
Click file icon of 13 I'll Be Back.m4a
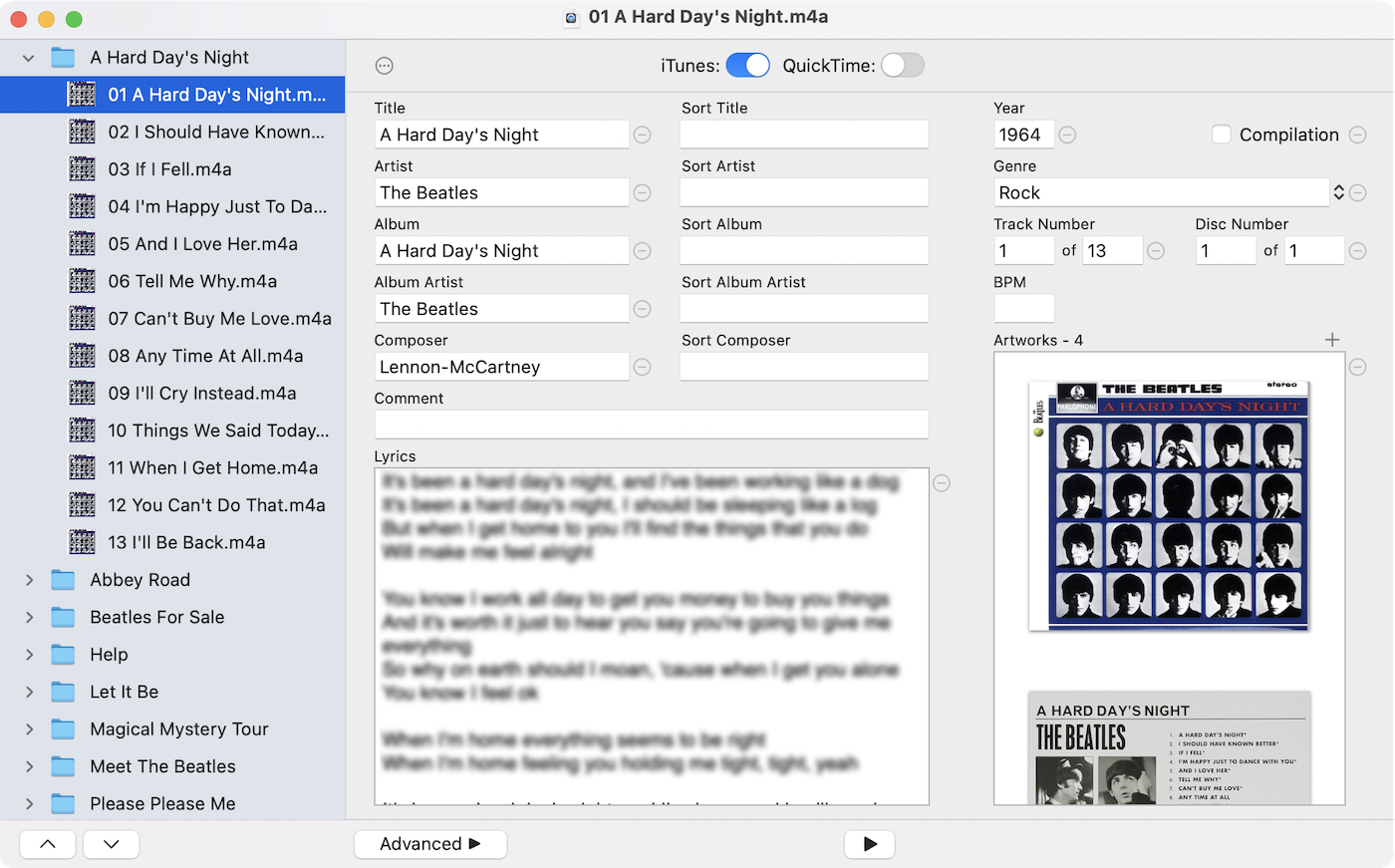click(x=82, y=542)
